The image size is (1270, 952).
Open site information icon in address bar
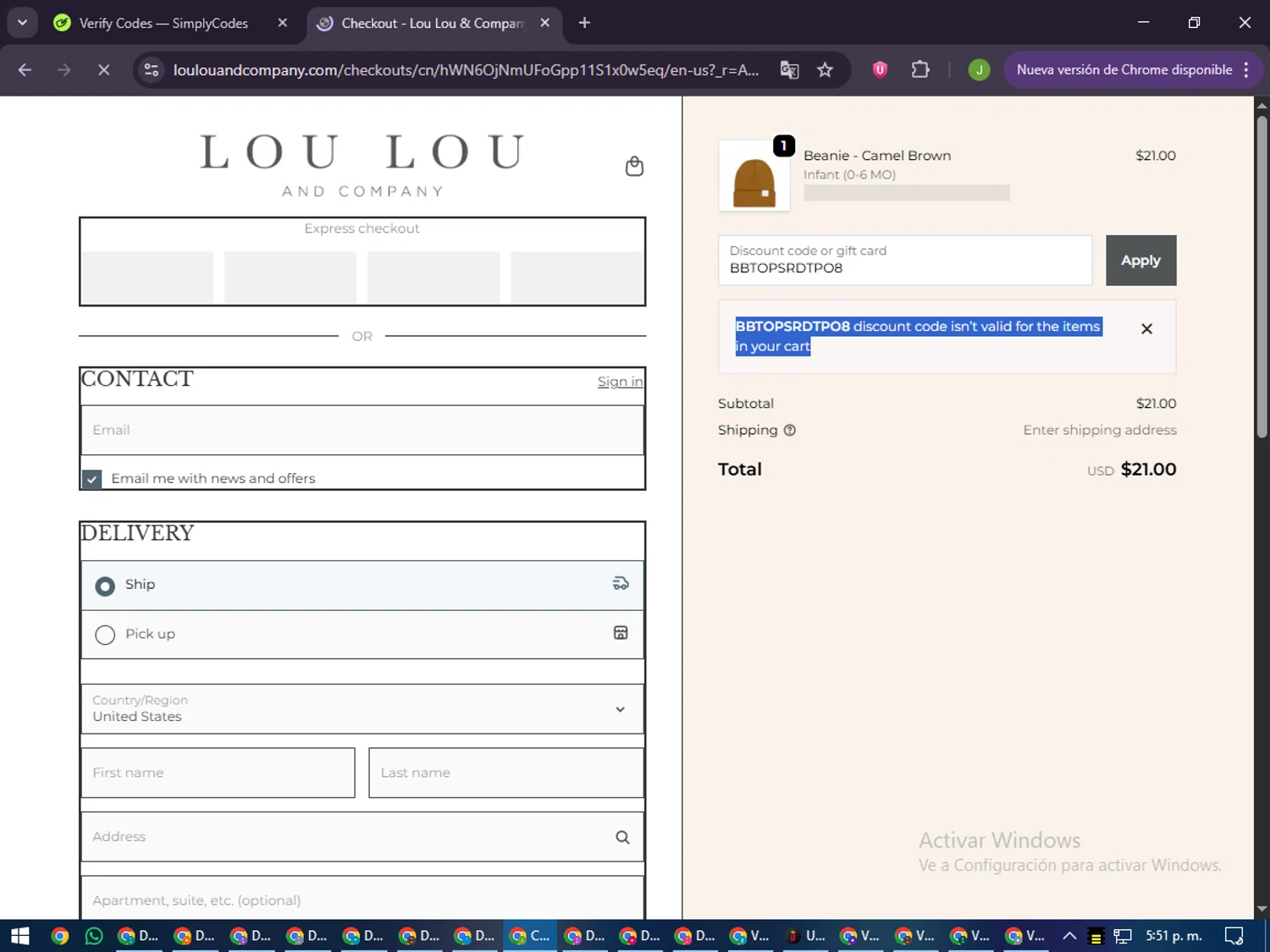click(152, 70)
